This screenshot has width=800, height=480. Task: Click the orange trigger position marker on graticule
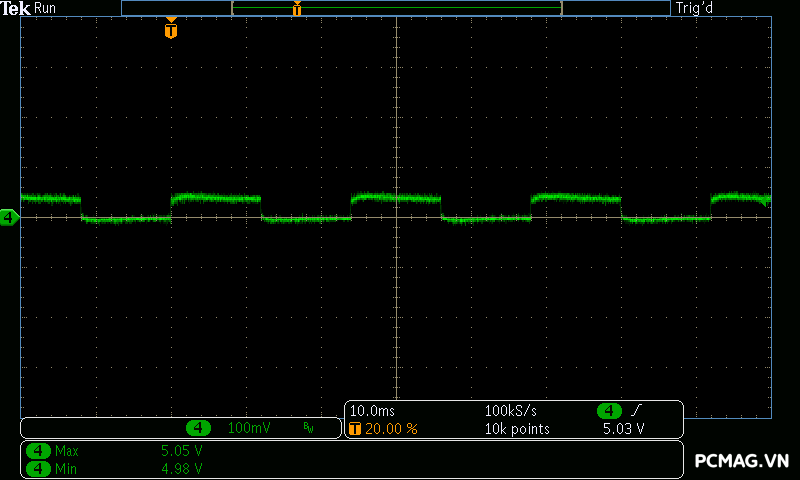(171, 30)
